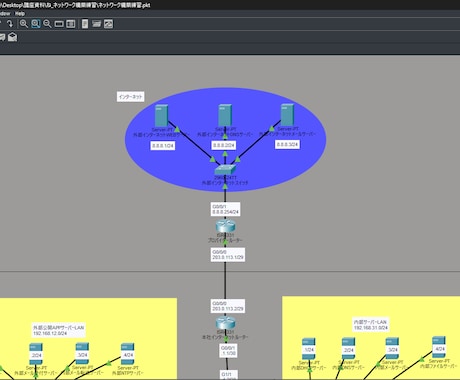This screenshot has height=380, width=460.
Task: Click the highlighted Zoom Reset magnifier icon
Action: click(x=36, y=24)
